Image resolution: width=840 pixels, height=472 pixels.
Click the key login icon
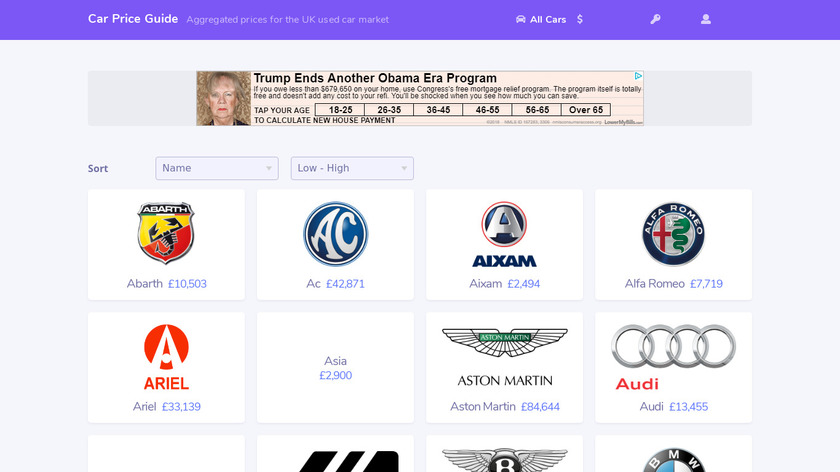(x=655, y=19)
